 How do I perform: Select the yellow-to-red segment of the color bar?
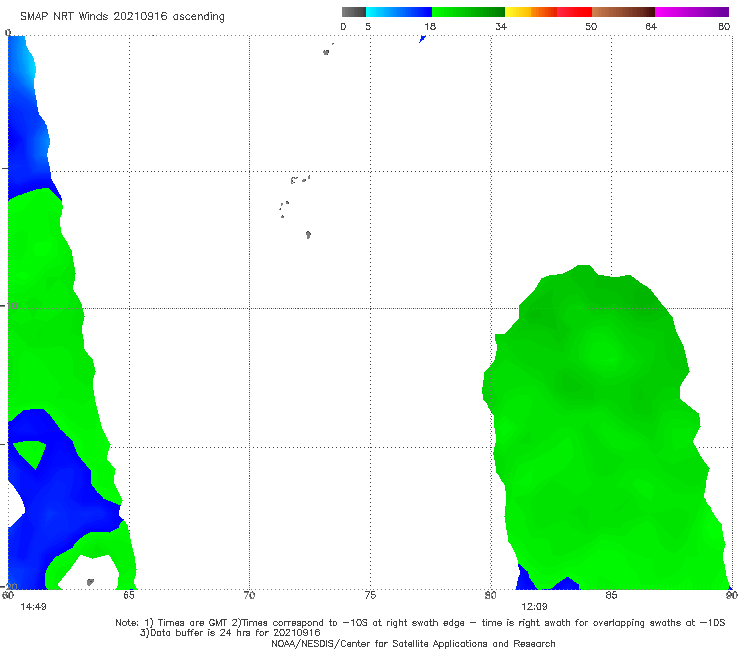[548, 12]
